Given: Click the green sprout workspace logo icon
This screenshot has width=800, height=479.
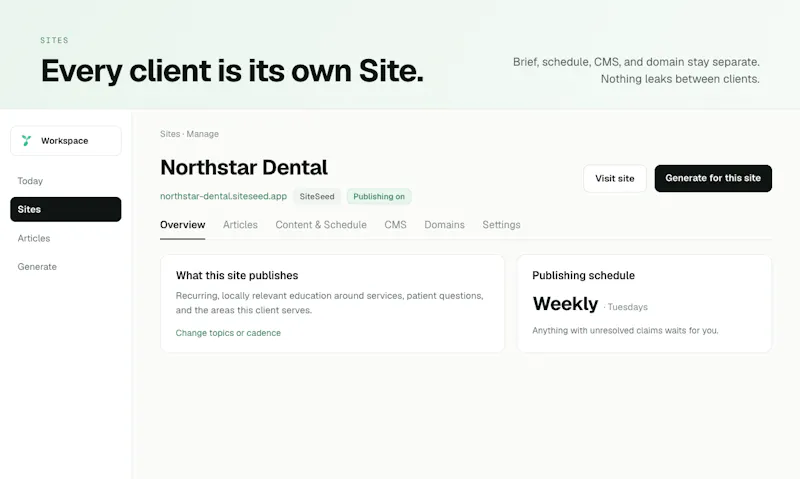Looking at the screenshot, I should (27, 140).
